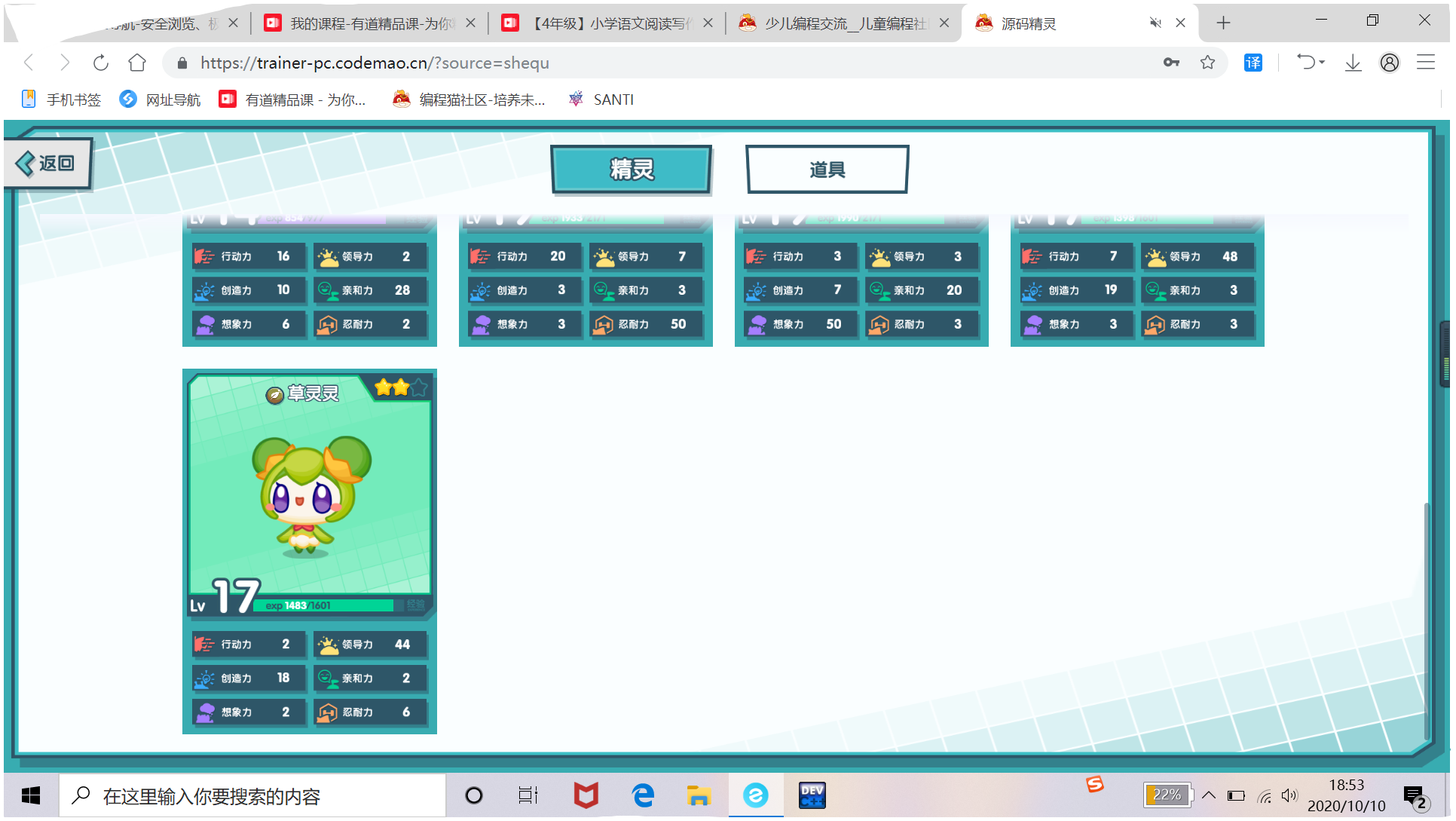1456x821 pixels.
Task: Open the Dev-C++ taskbar icon
Action: pyautogui.click(x=812, y=795)
